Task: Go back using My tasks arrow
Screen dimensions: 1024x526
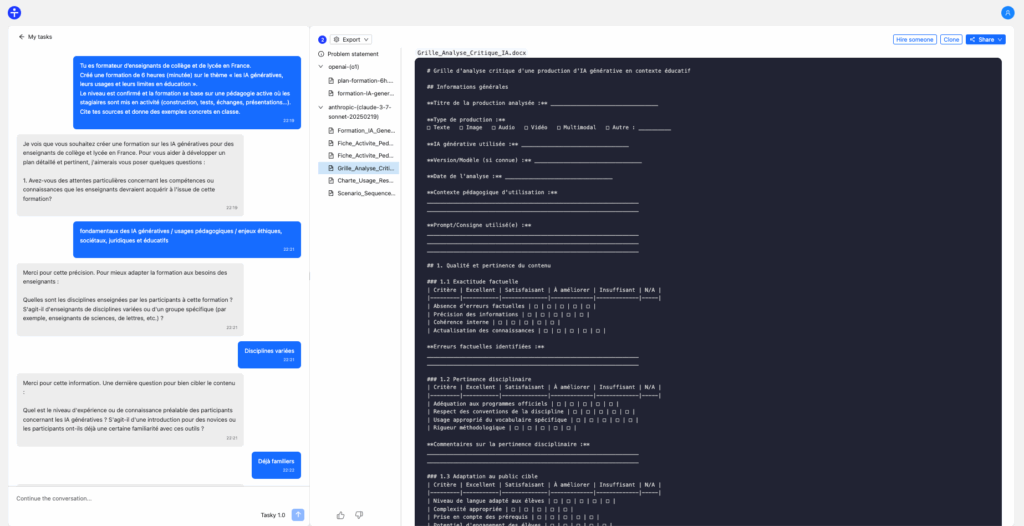Action: click(22, 37)
